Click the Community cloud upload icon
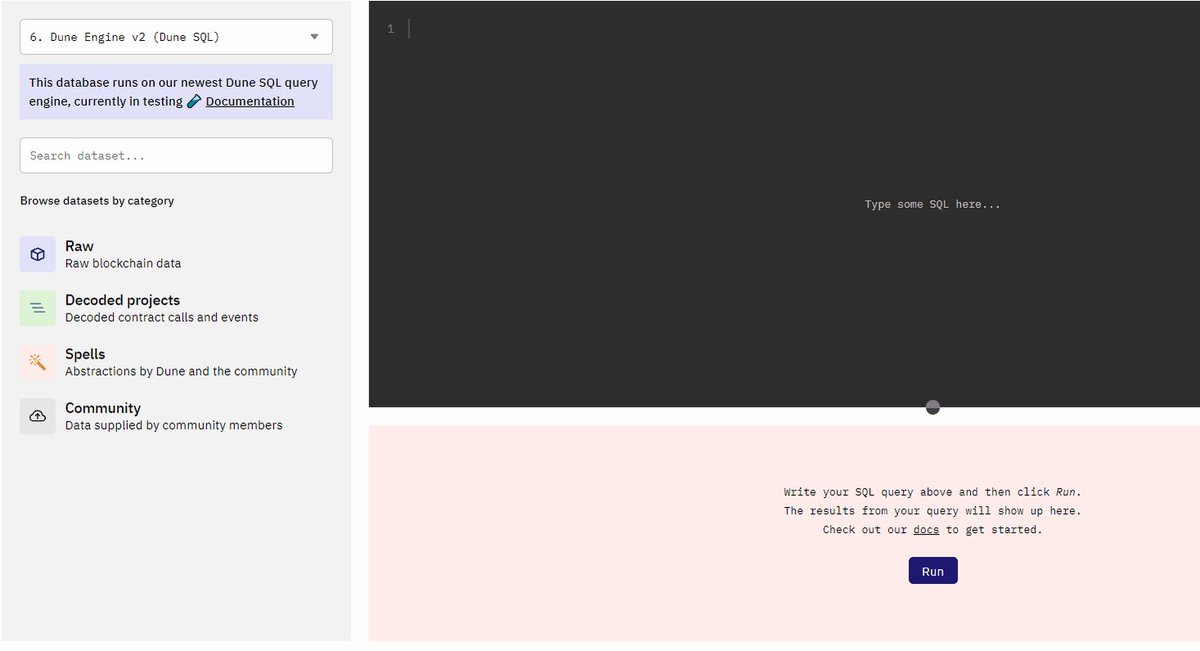Image resolution: width=1200 pixels, height=651 pixels. (38, 416)
